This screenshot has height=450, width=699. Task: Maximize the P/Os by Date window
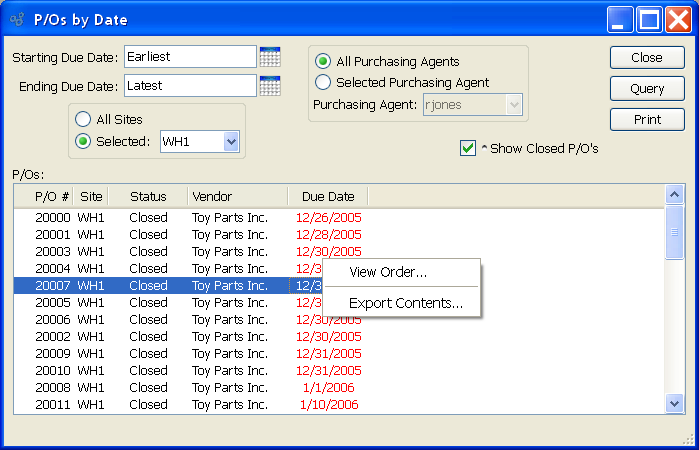pos(650,19)
